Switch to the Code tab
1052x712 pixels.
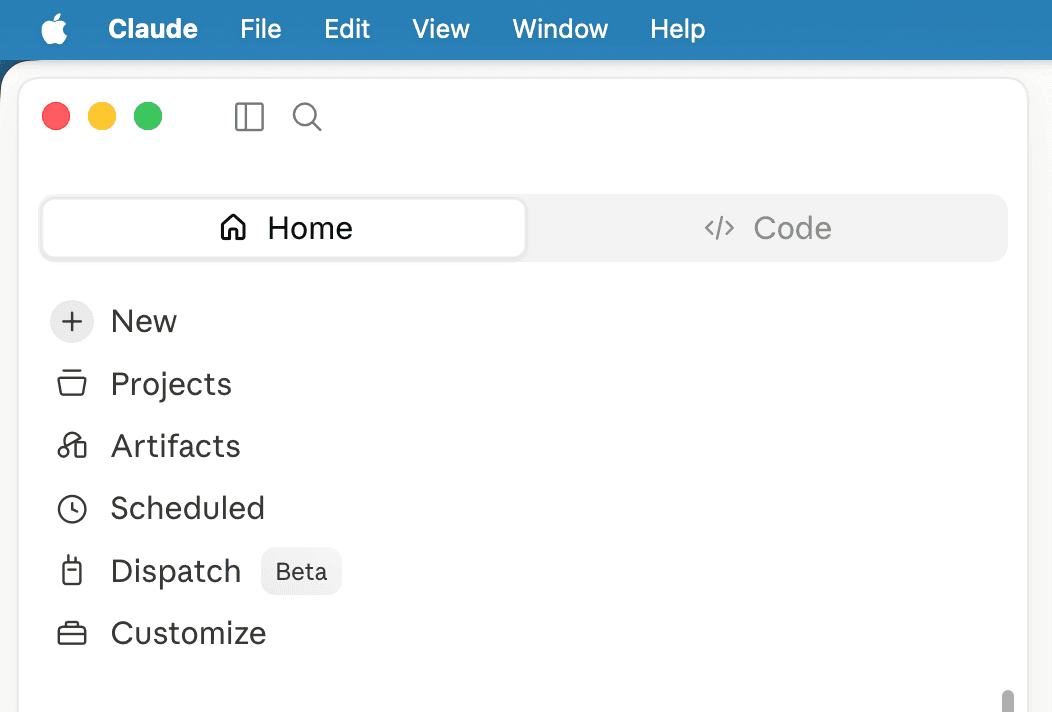pyautogui.click(x=768, y=228)
